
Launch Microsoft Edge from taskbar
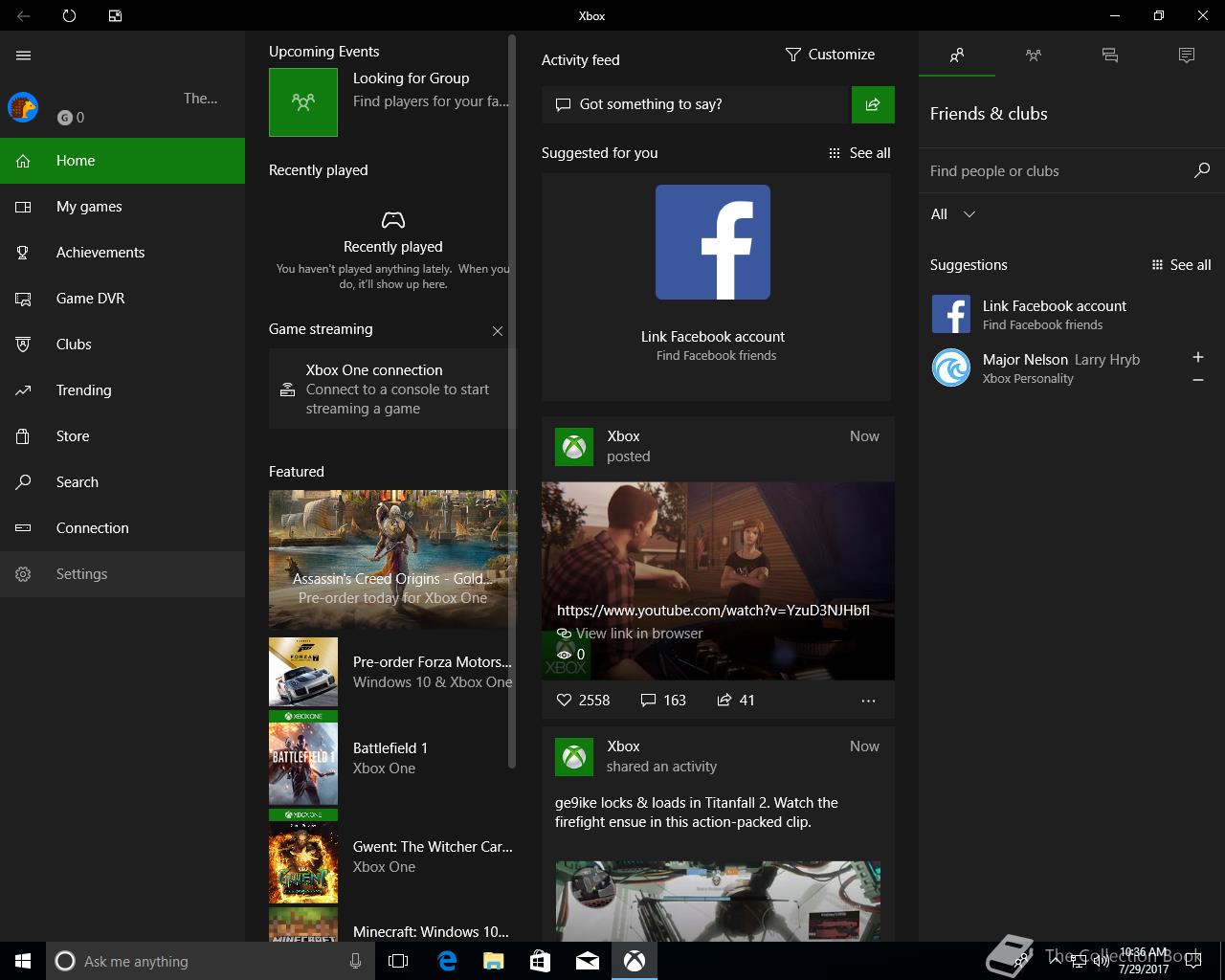point(447,961)
